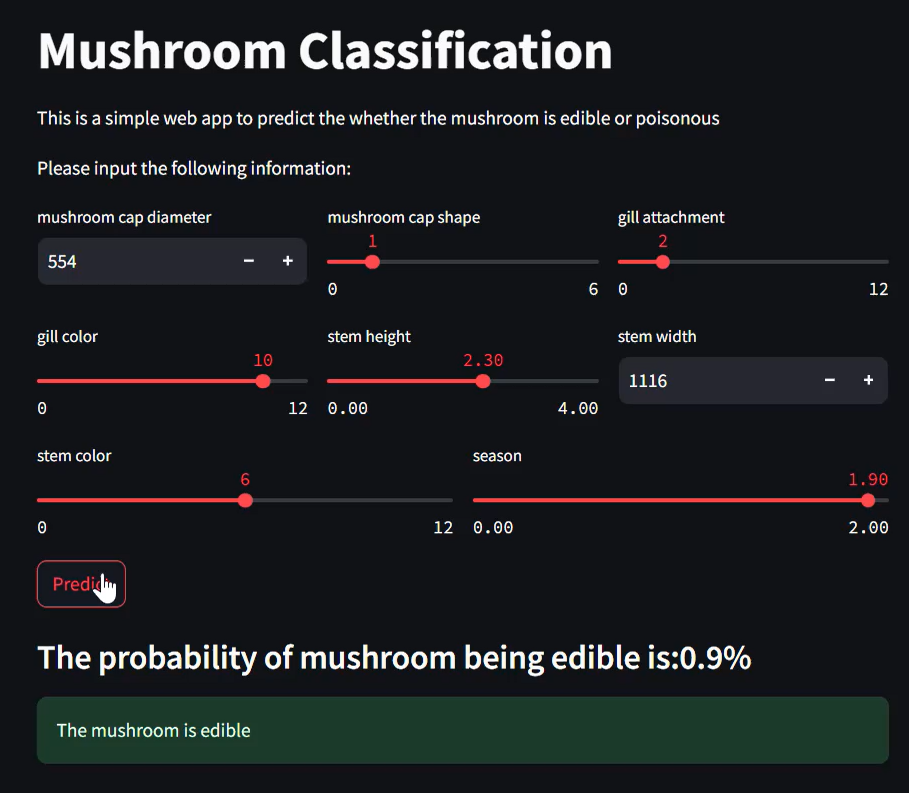Viewport: 909px width, 793px height.
Task: Increase stem width with plus button
Action: pyautogui.click(x=869, y=381)
